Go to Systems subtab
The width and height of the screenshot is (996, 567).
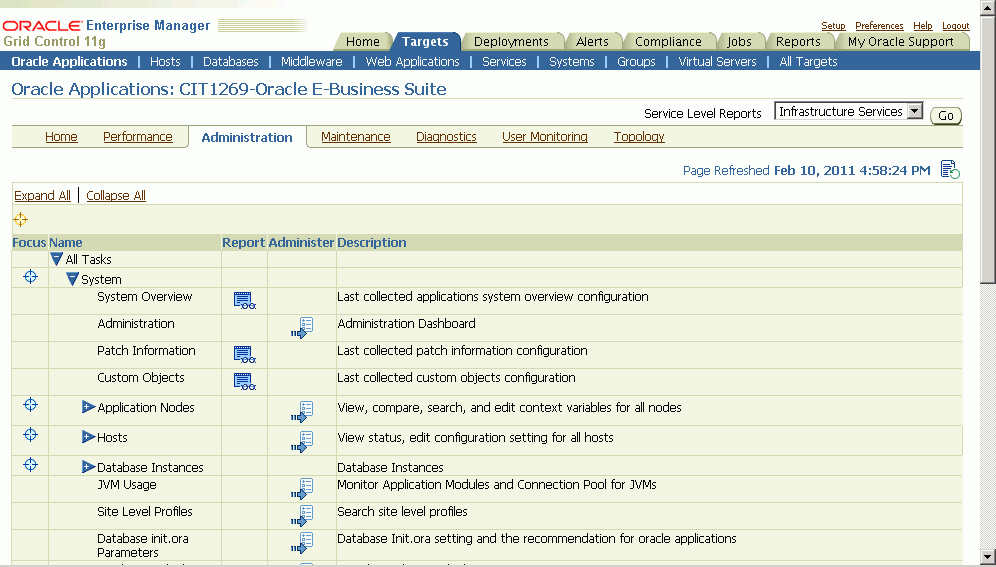click(572, 62)
